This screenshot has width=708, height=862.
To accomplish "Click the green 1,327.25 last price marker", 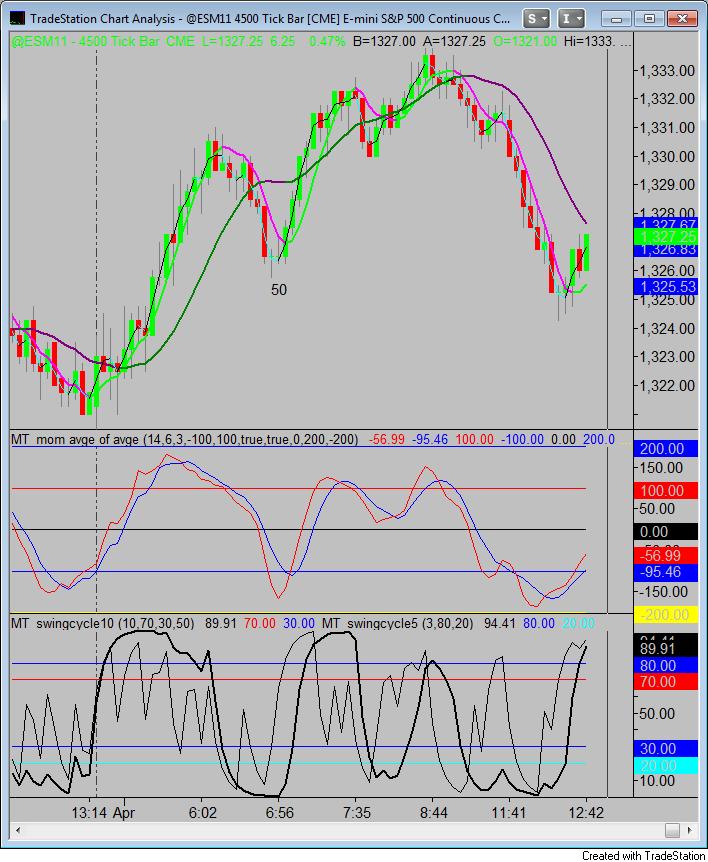I will click(666, 237).
